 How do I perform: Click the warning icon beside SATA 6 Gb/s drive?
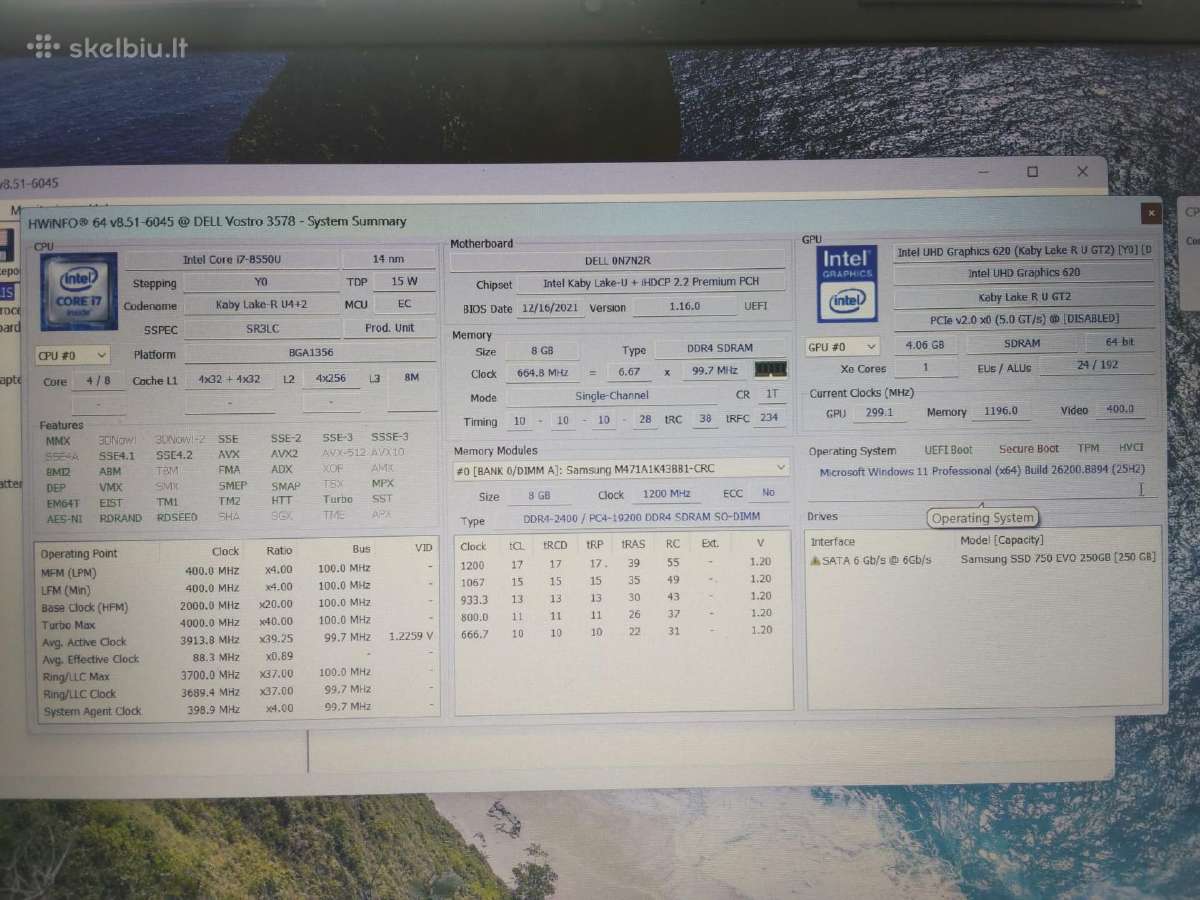click(x=815, y=560)
